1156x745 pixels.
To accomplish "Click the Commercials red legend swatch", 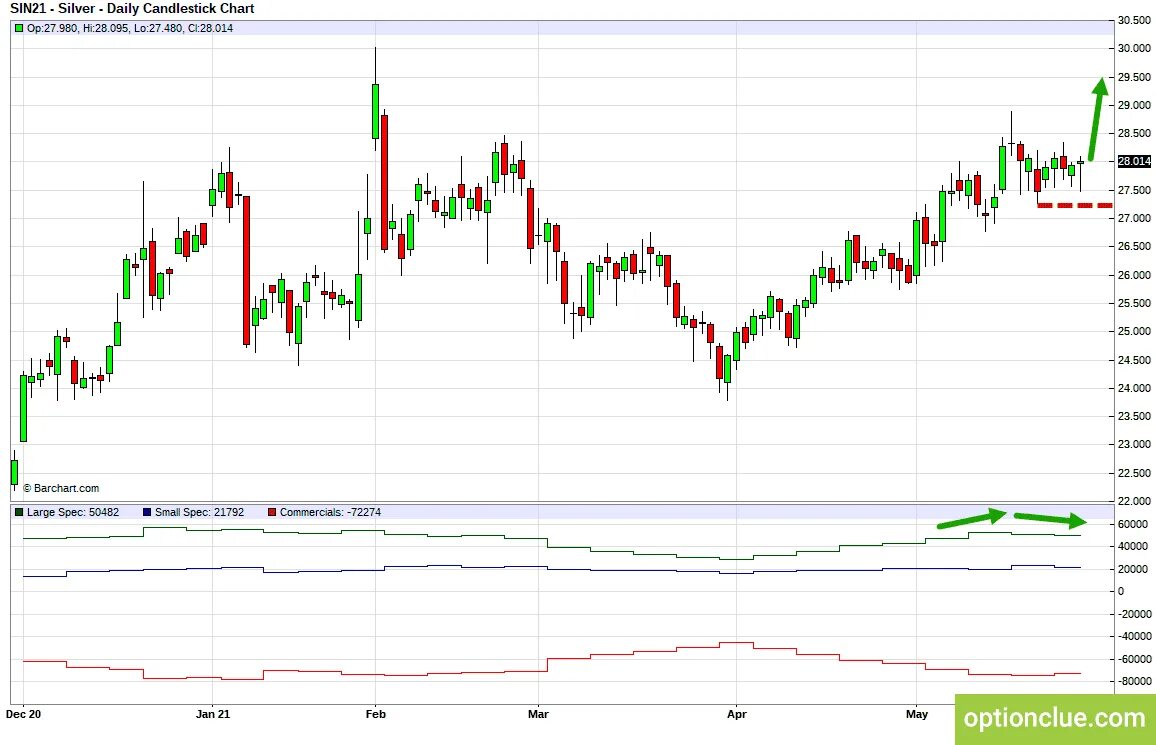I will 272,512.
